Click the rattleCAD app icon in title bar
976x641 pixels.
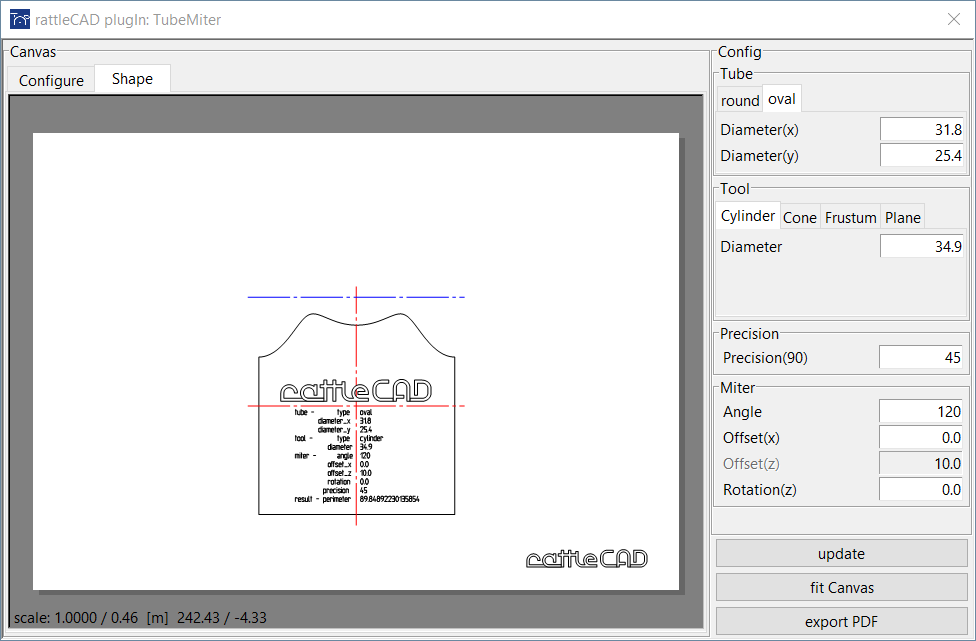[x=20, y=19]
